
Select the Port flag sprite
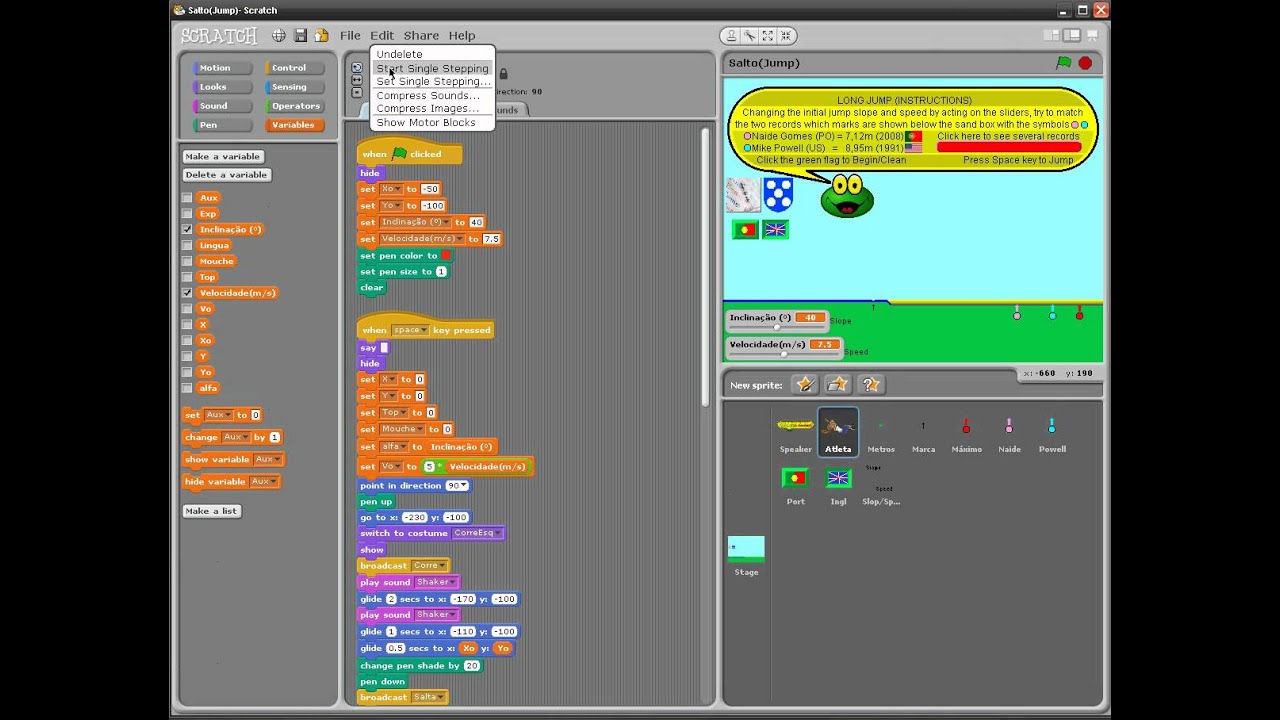tap(796, 484)
